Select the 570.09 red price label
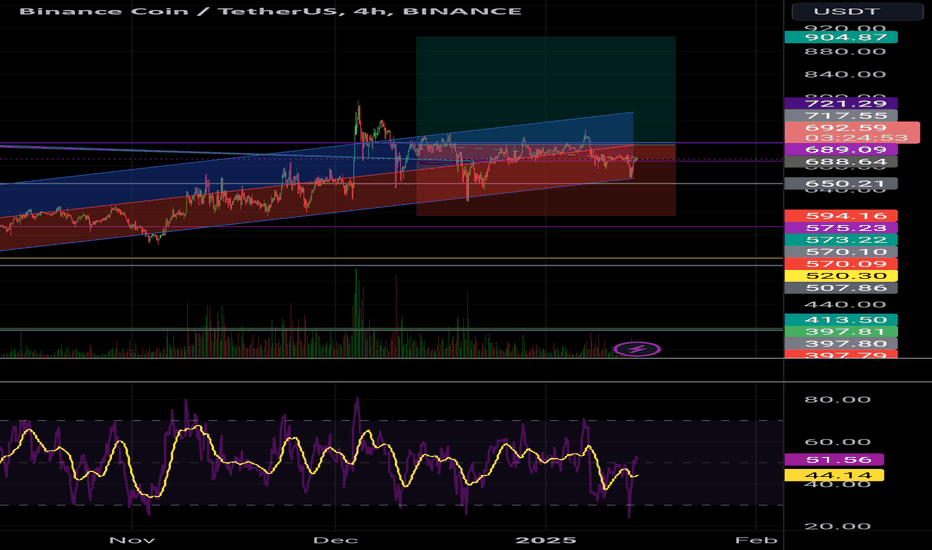 tap(841, 264)
